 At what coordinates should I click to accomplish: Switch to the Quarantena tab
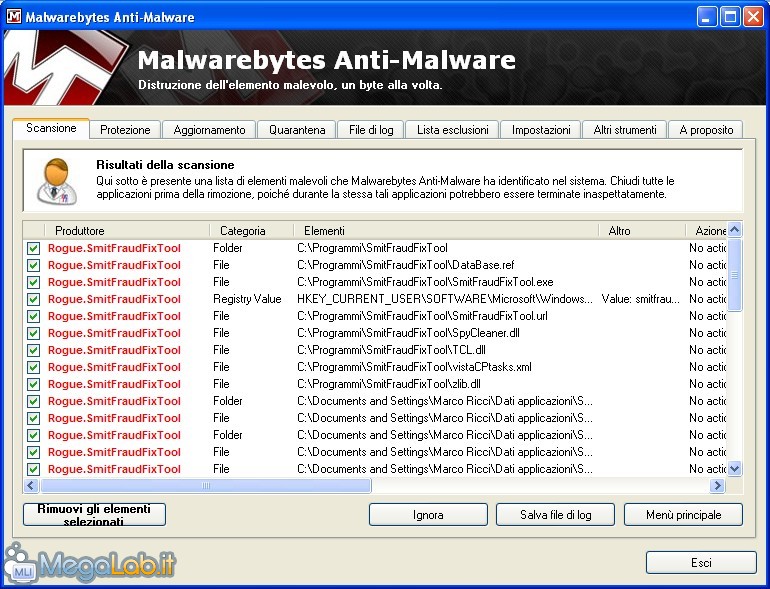(297, 130)
